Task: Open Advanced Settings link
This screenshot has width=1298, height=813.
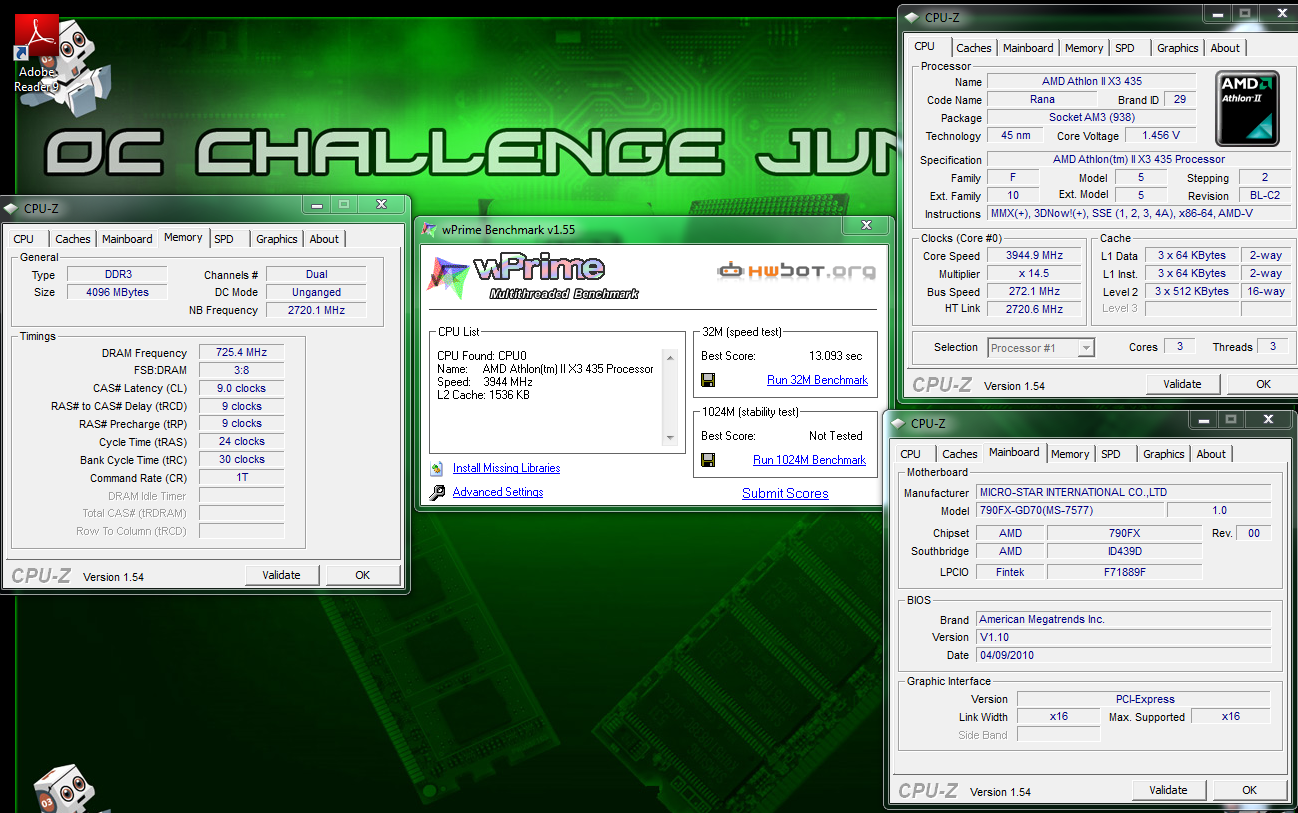Action: coord(498,492)
